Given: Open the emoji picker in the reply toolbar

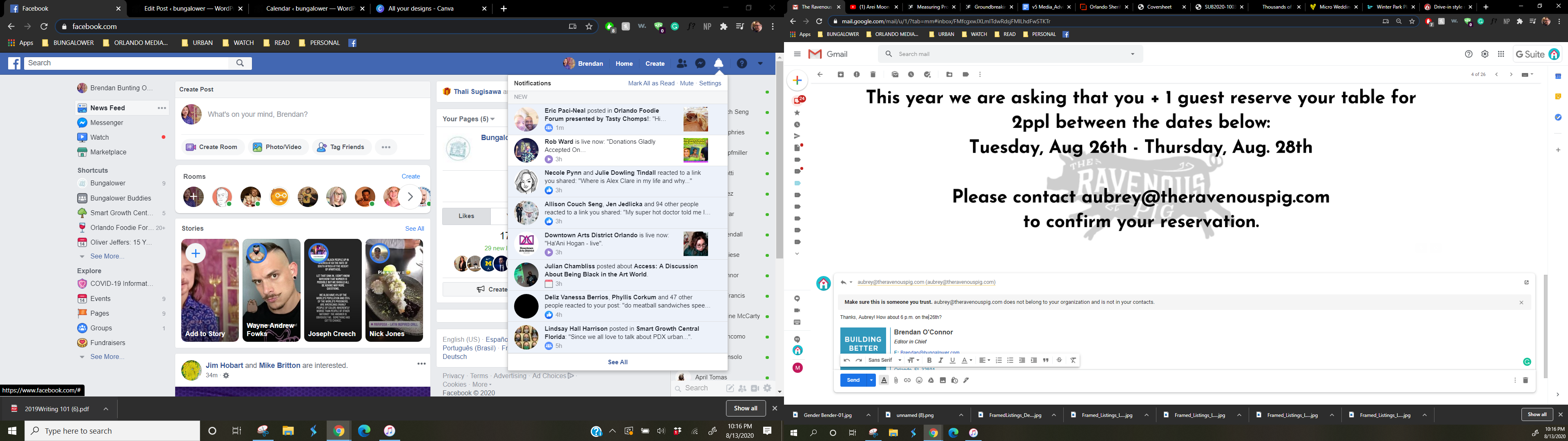Looking at the screenshot, I should 919,380.
